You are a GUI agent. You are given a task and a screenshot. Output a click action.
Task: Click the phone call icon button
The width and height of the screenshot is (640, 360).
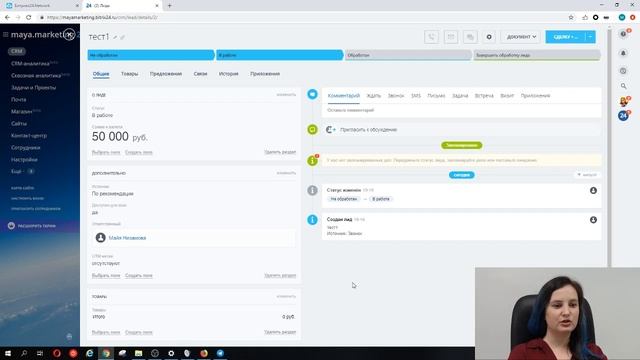click(431, 37)
